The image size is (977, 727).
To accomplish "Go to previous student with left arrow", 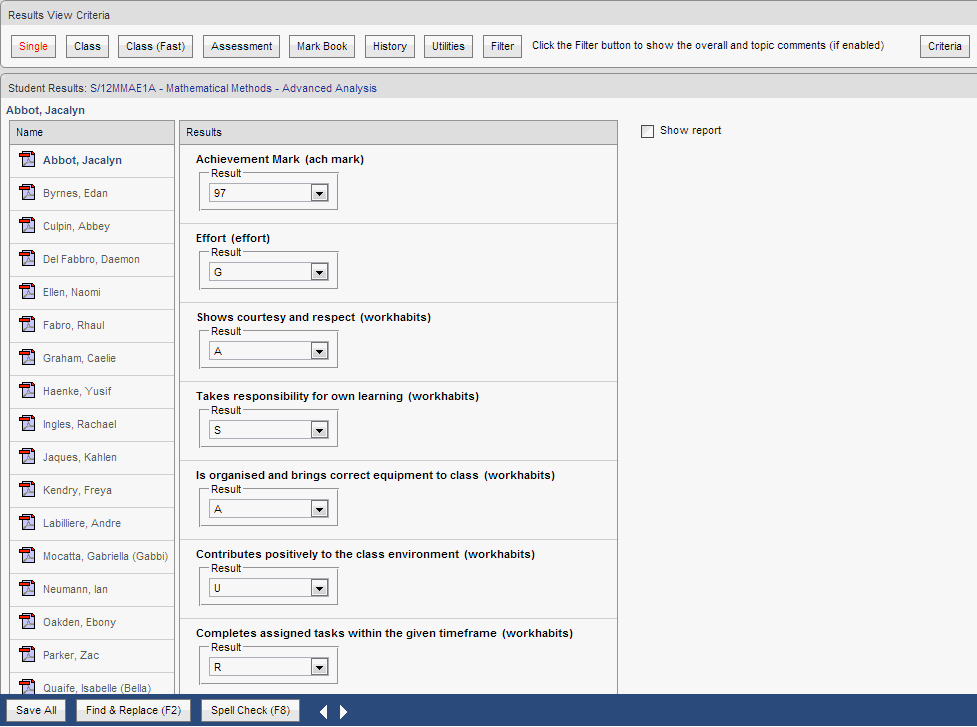I will point(323,711).
